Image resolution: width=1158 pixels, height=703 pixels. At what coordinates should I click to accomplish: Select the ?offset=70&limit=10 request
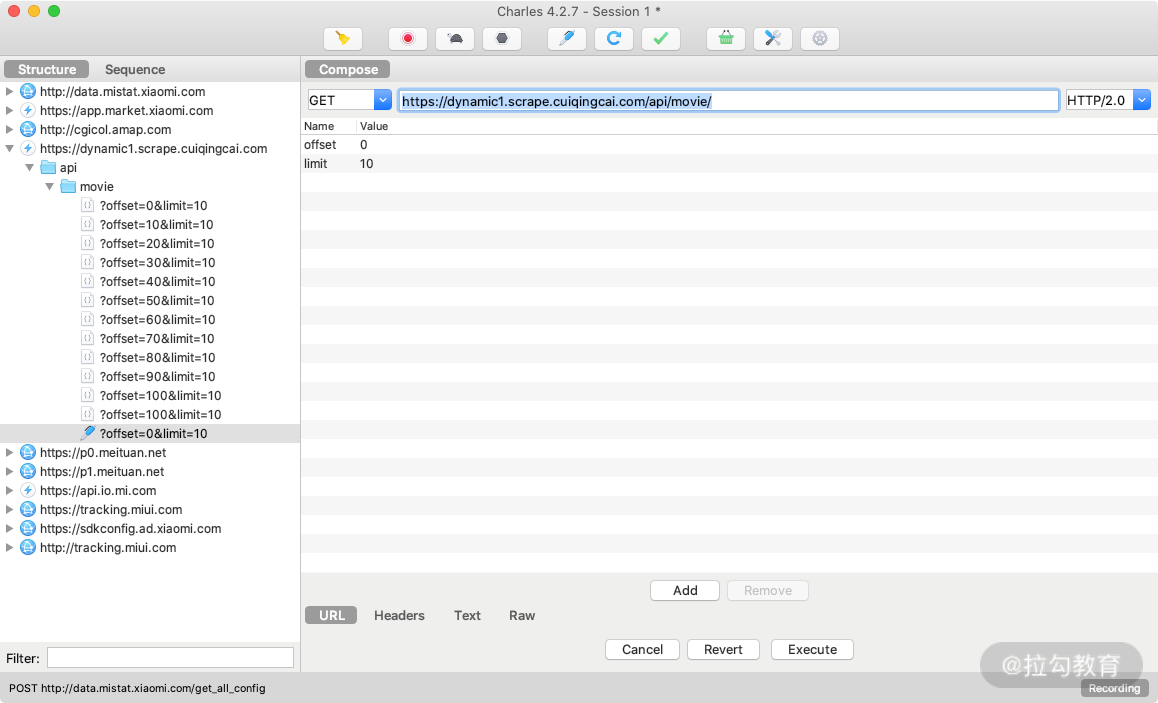click(157, 339)
